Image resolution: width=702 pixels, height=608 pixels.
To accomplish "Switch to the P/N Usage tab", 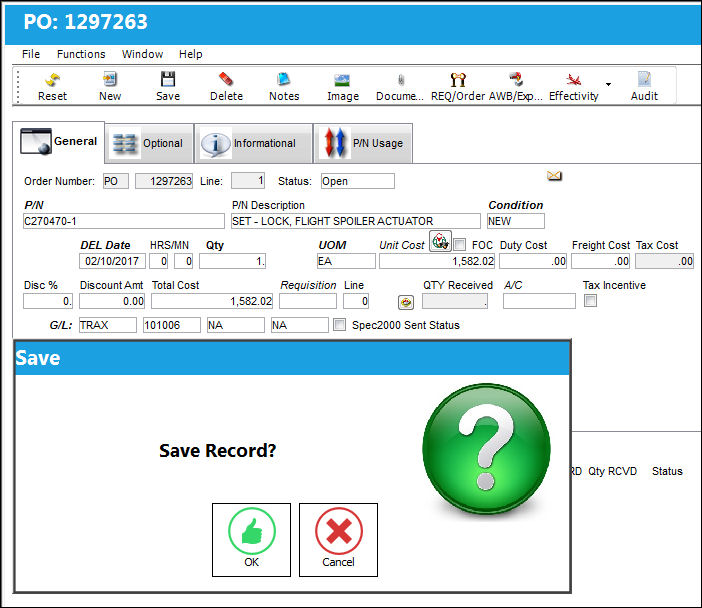I will click(363, 143).
